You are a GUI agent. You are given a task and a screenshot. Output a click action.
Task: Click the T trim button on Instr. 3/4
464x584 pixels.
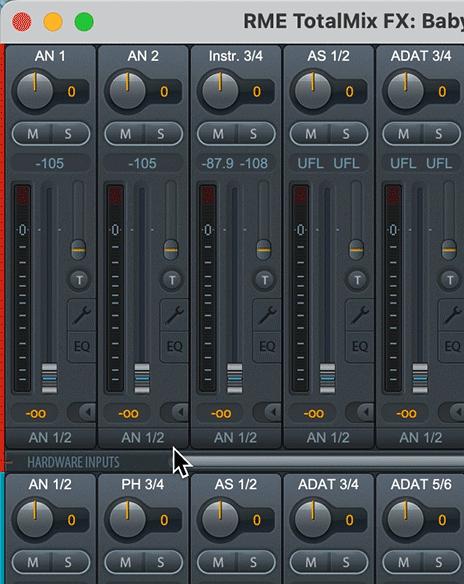click(x=264, y=280)
